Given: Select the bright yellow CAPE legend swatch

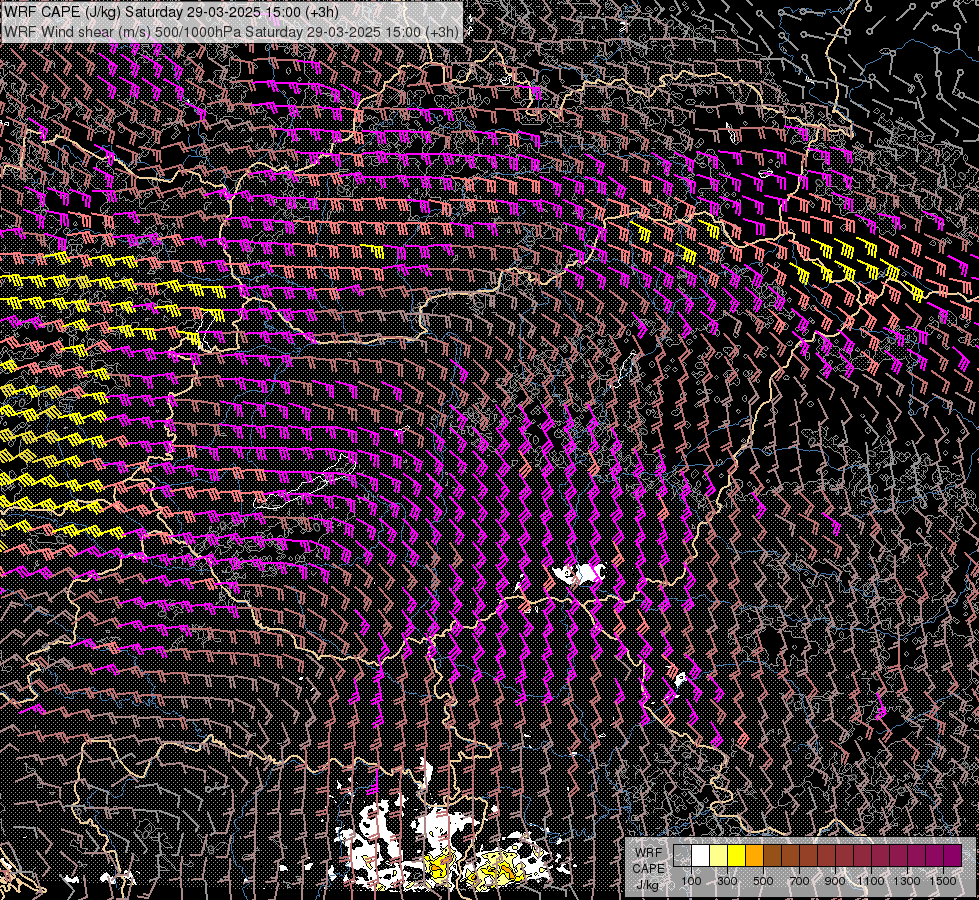Looking at the screenshot, I should click(x=737, y=855).
